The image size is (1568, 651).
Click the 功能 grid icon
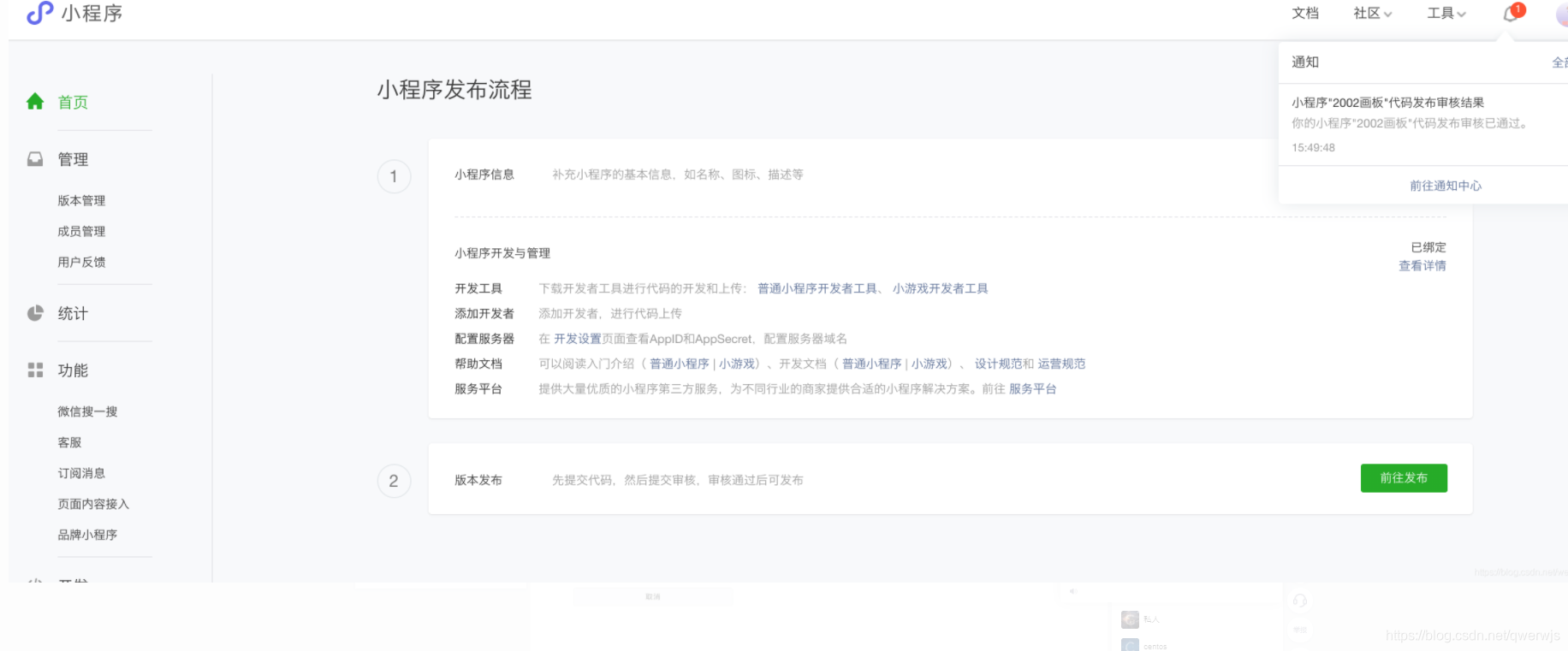click(35, 370)
